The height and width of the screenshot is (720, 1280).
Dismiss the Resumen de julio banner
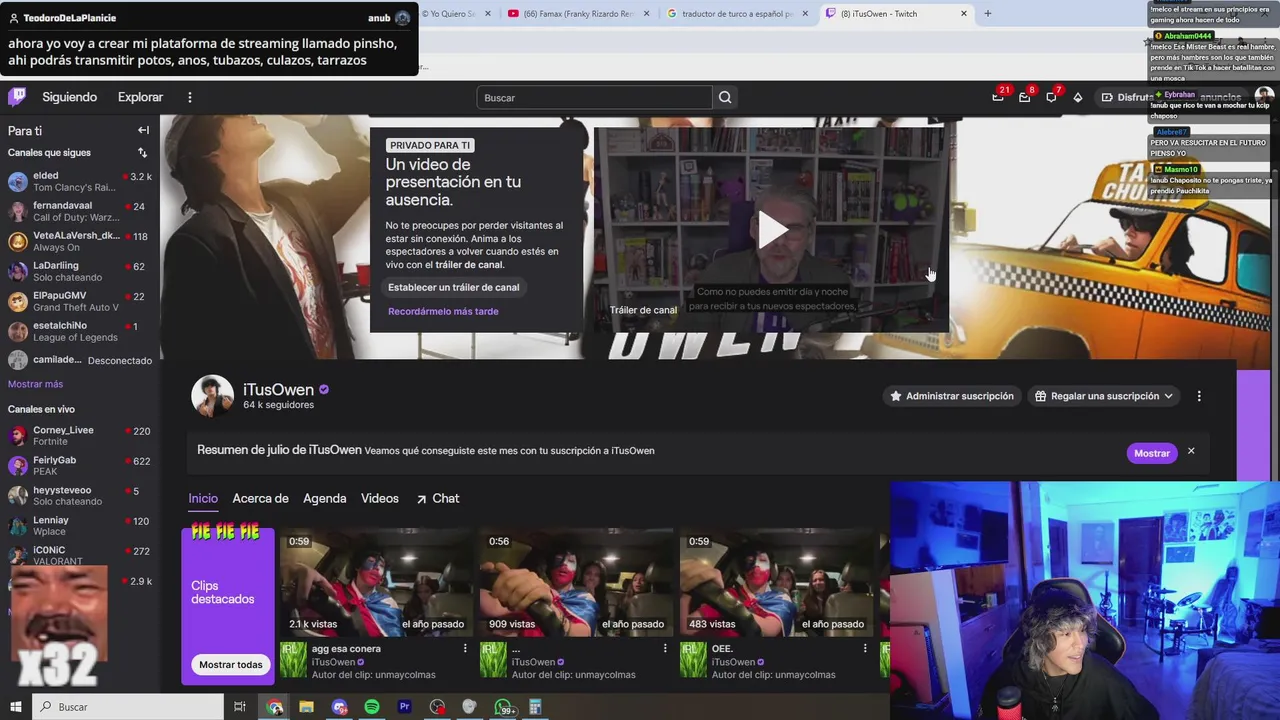[1191, 452]
